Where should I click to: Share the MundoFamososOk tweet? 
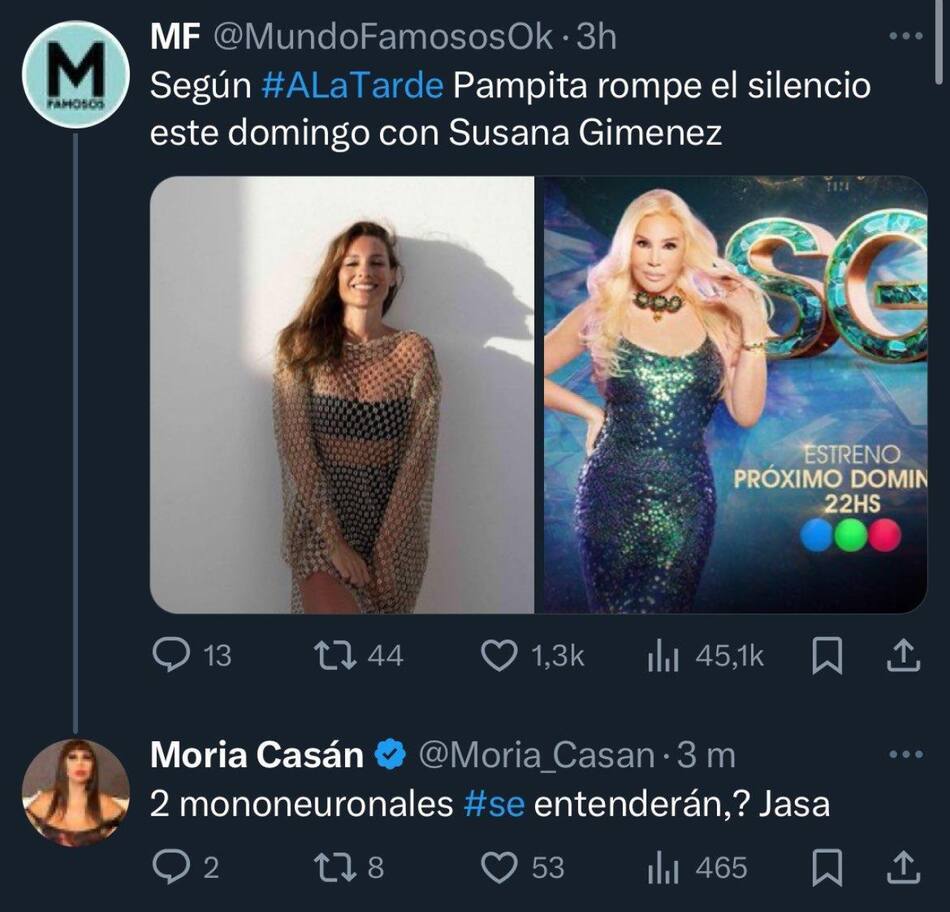pyautogui.click(x=902, y=655)
